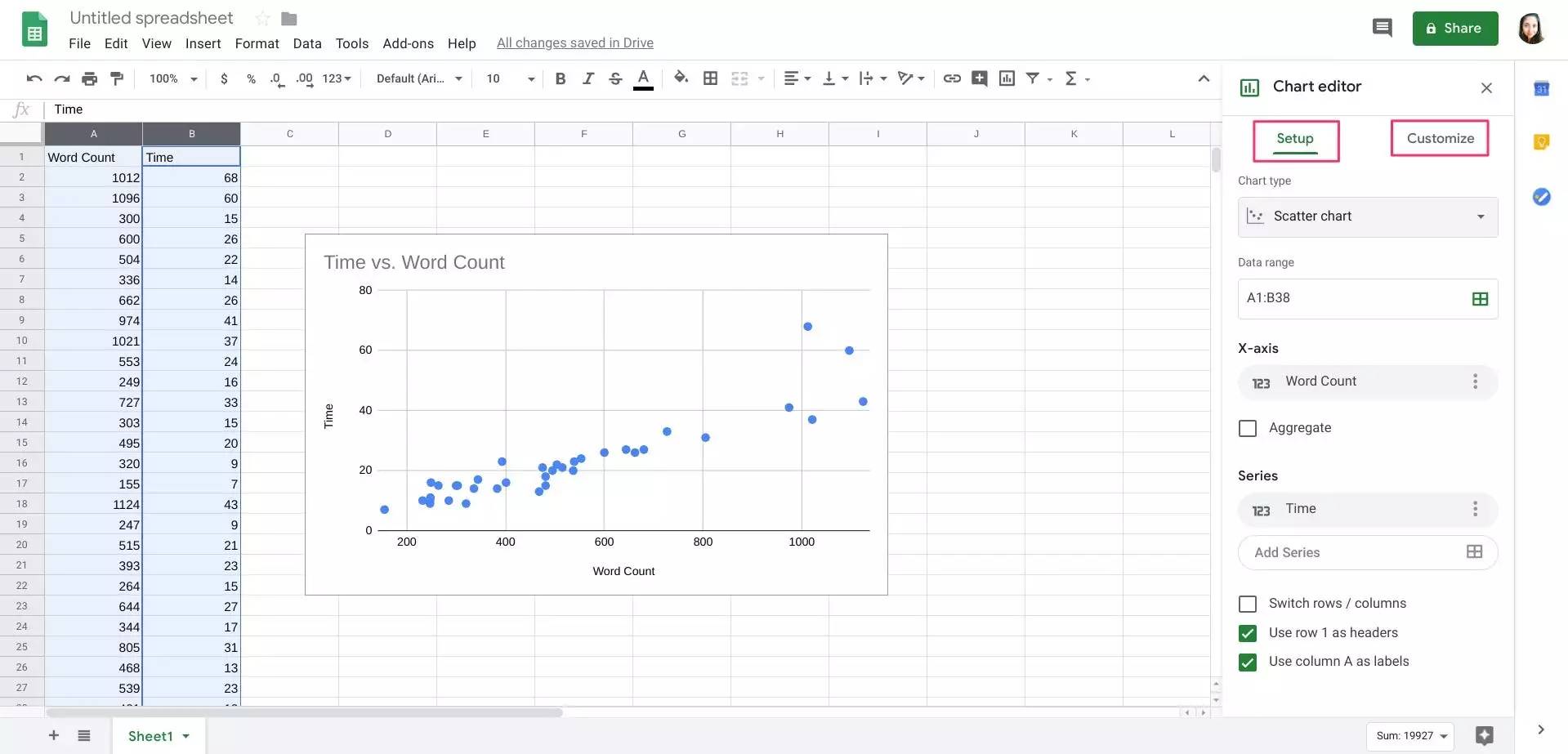Uncheck Use column A as labels
The height and width of the screenshot is (754, 1568).
pyautogui.click(x=1248, y=662)
